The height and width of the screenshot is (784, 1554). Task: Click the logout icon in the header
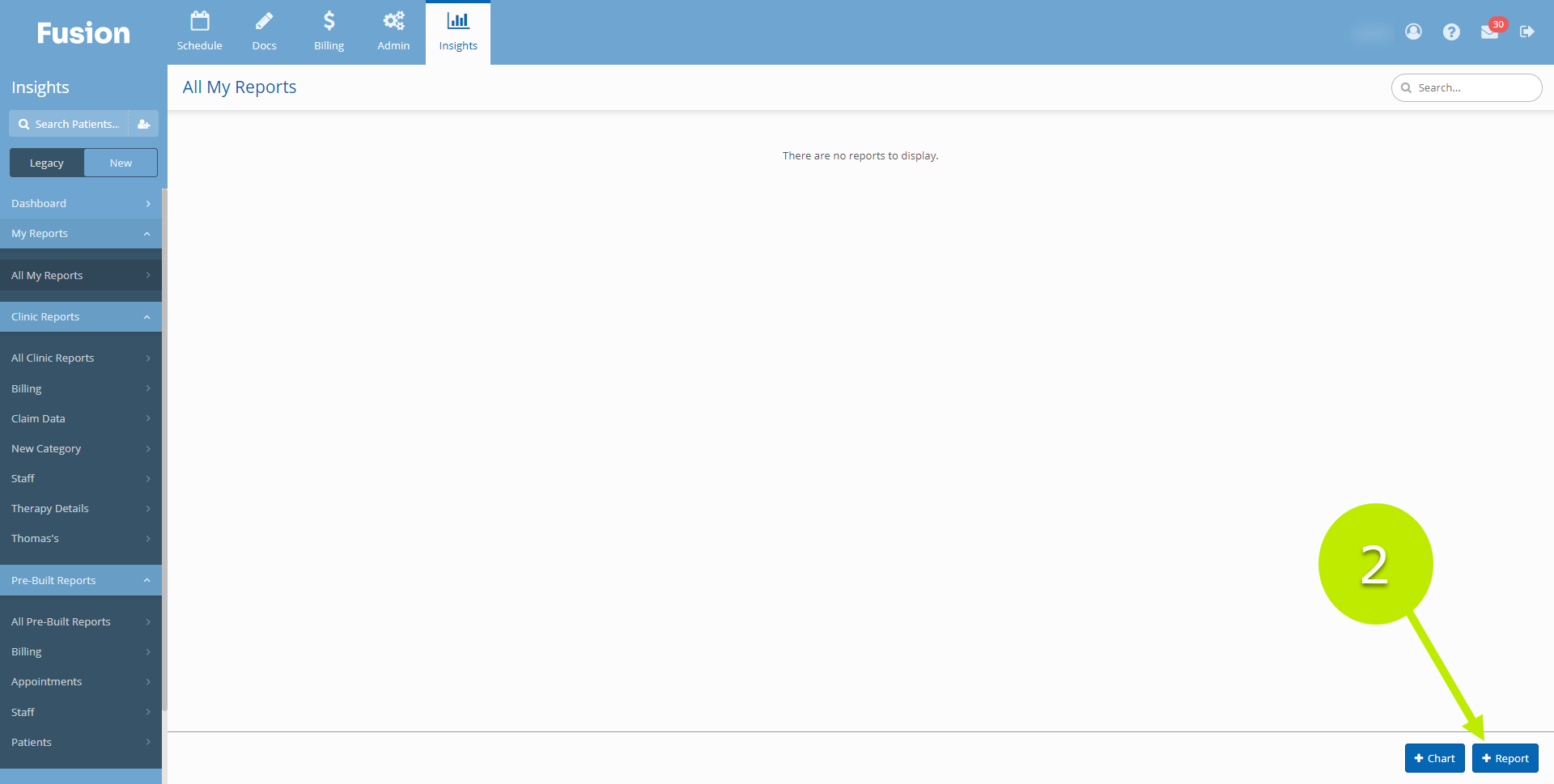tap(1529, 32)
